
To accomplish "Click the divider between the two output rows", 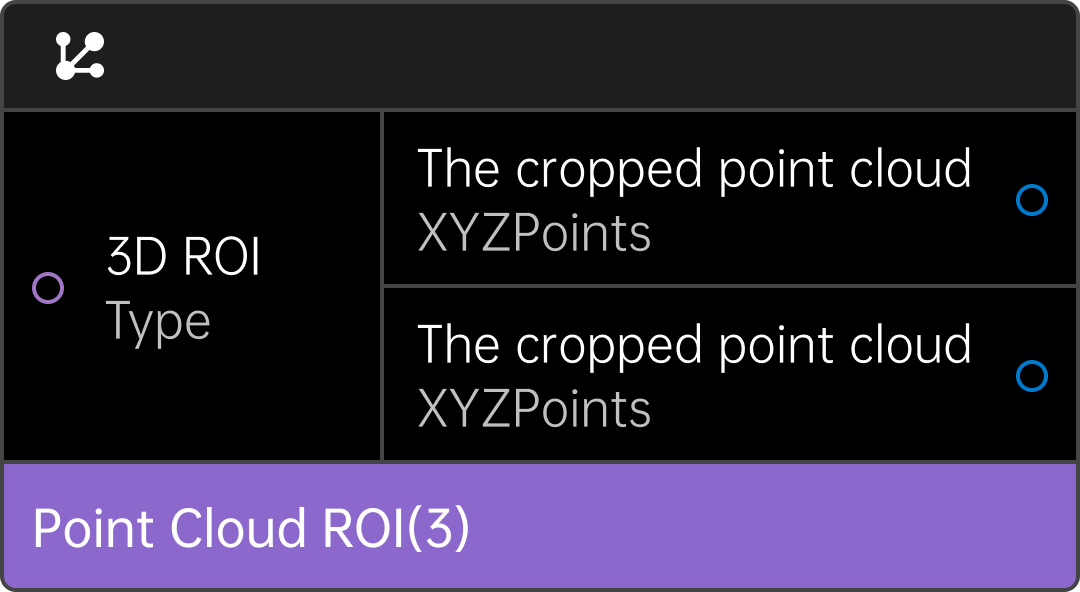I will [730, 286].
